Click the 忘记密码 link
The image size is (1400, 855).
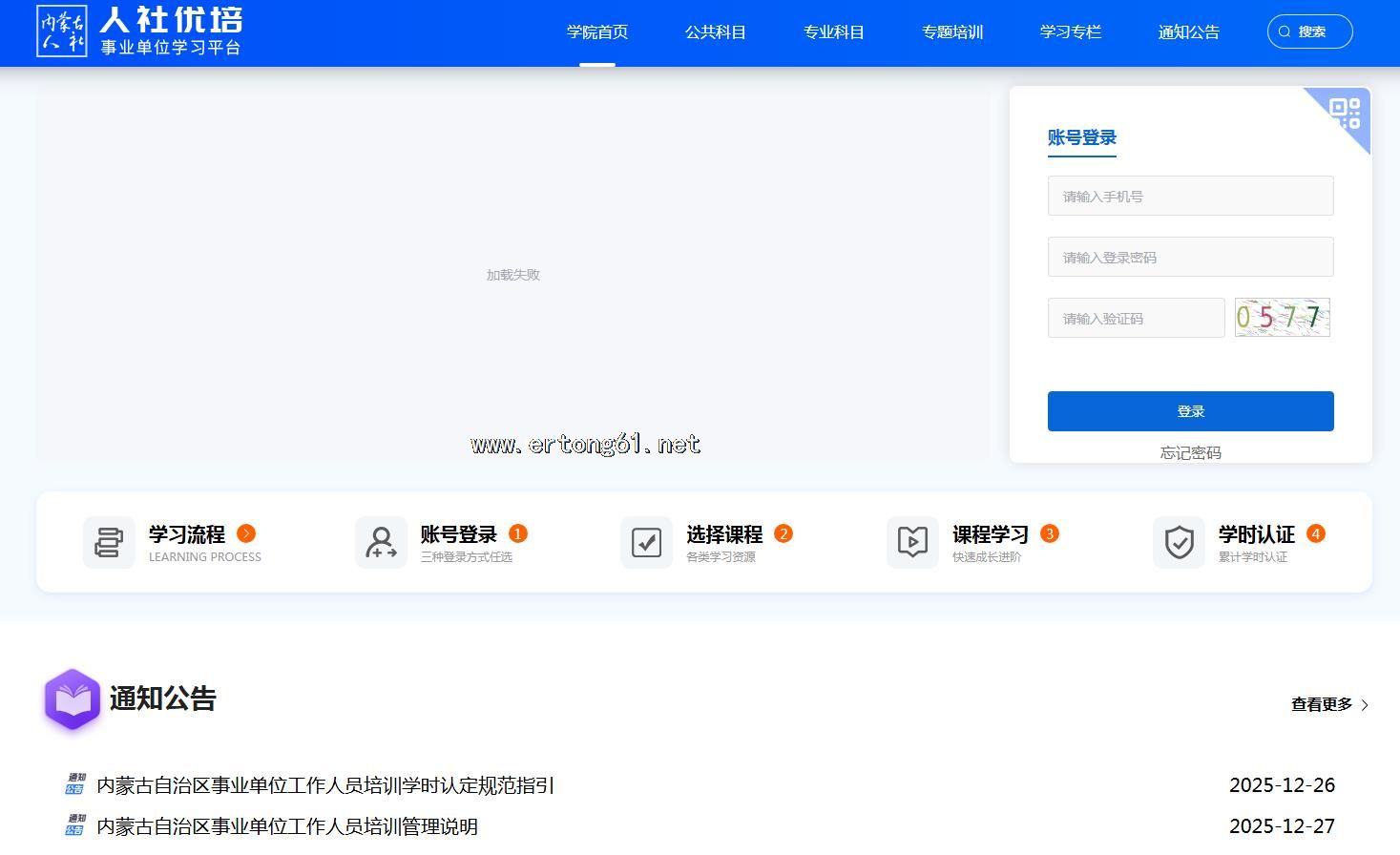coord(1190,452)
